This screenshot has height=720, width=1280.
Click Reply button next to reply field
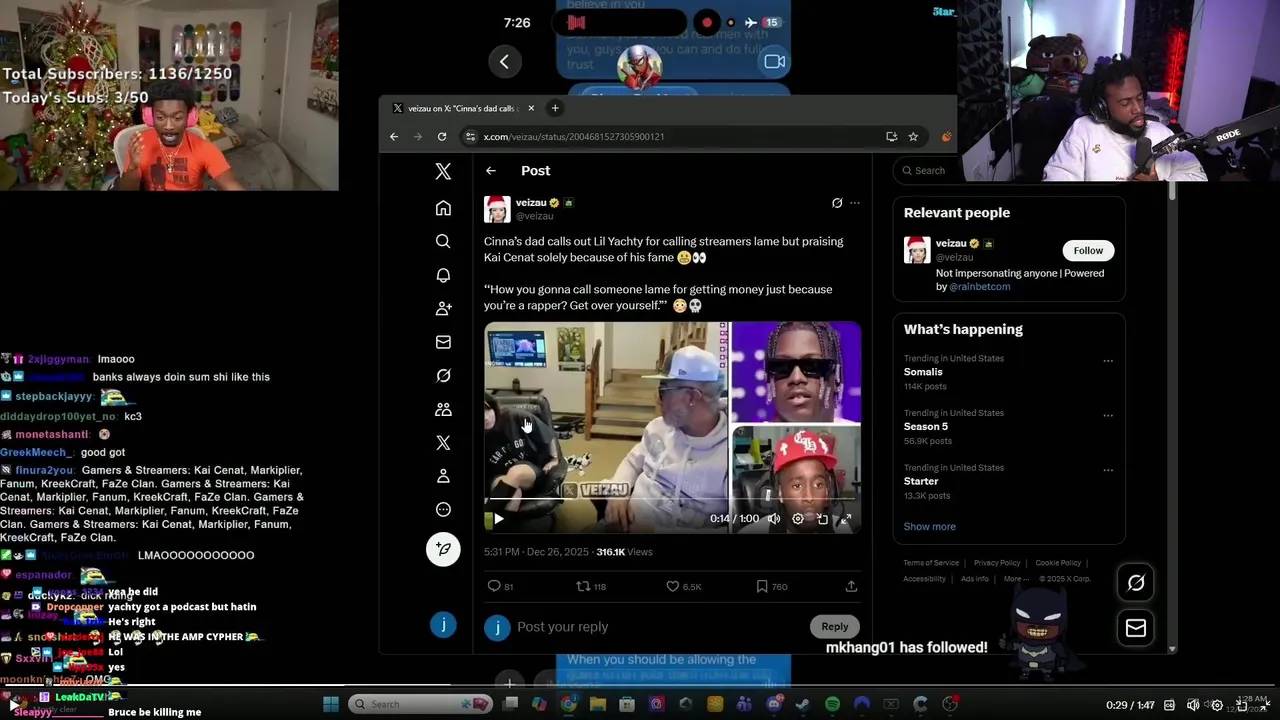coord(834,627)
